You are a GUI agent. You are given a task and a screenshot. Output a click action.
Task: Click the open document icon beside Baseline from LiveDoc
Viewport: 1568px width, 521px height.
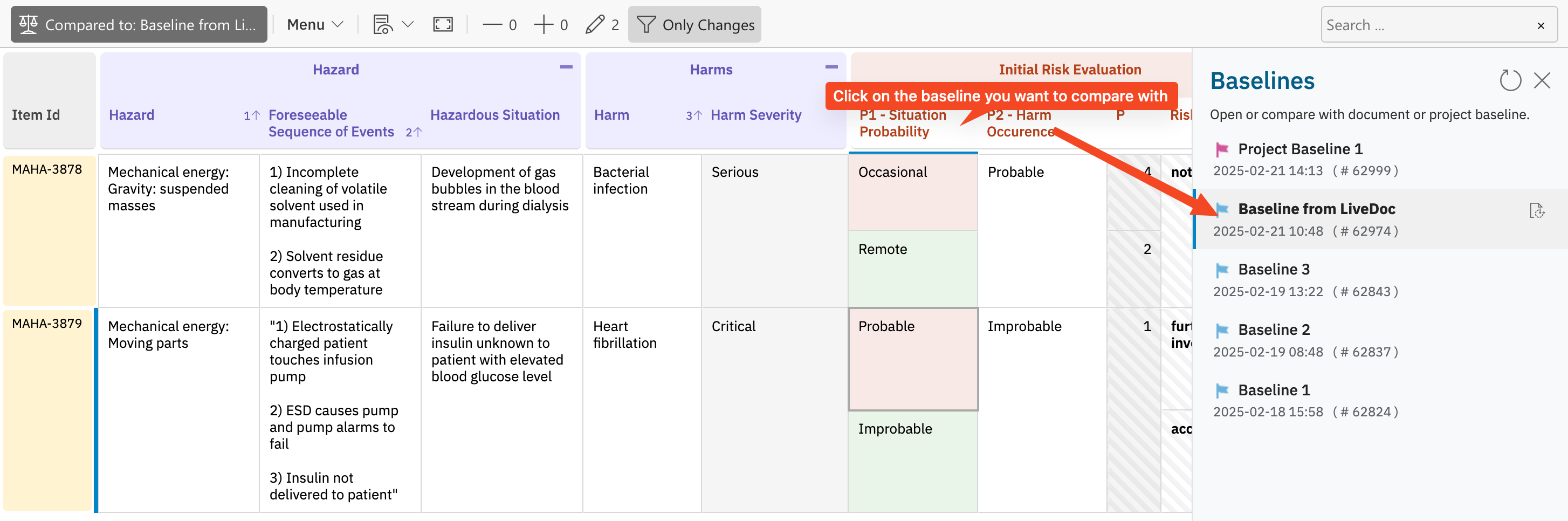coord(1537,210)
